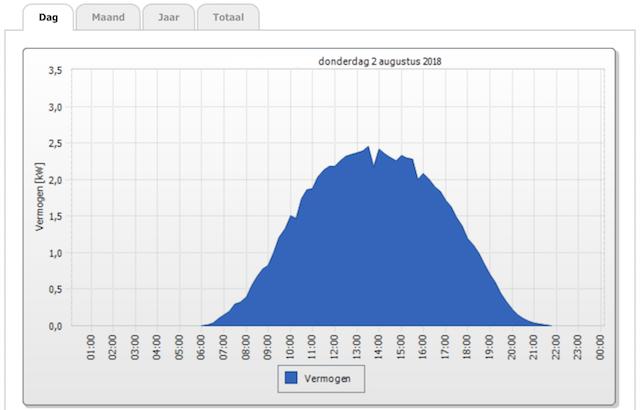Click the 18:00 x-axis time label
Image resolution: width=640 pixels, height=410 pixels.
[x=467, y=346]
